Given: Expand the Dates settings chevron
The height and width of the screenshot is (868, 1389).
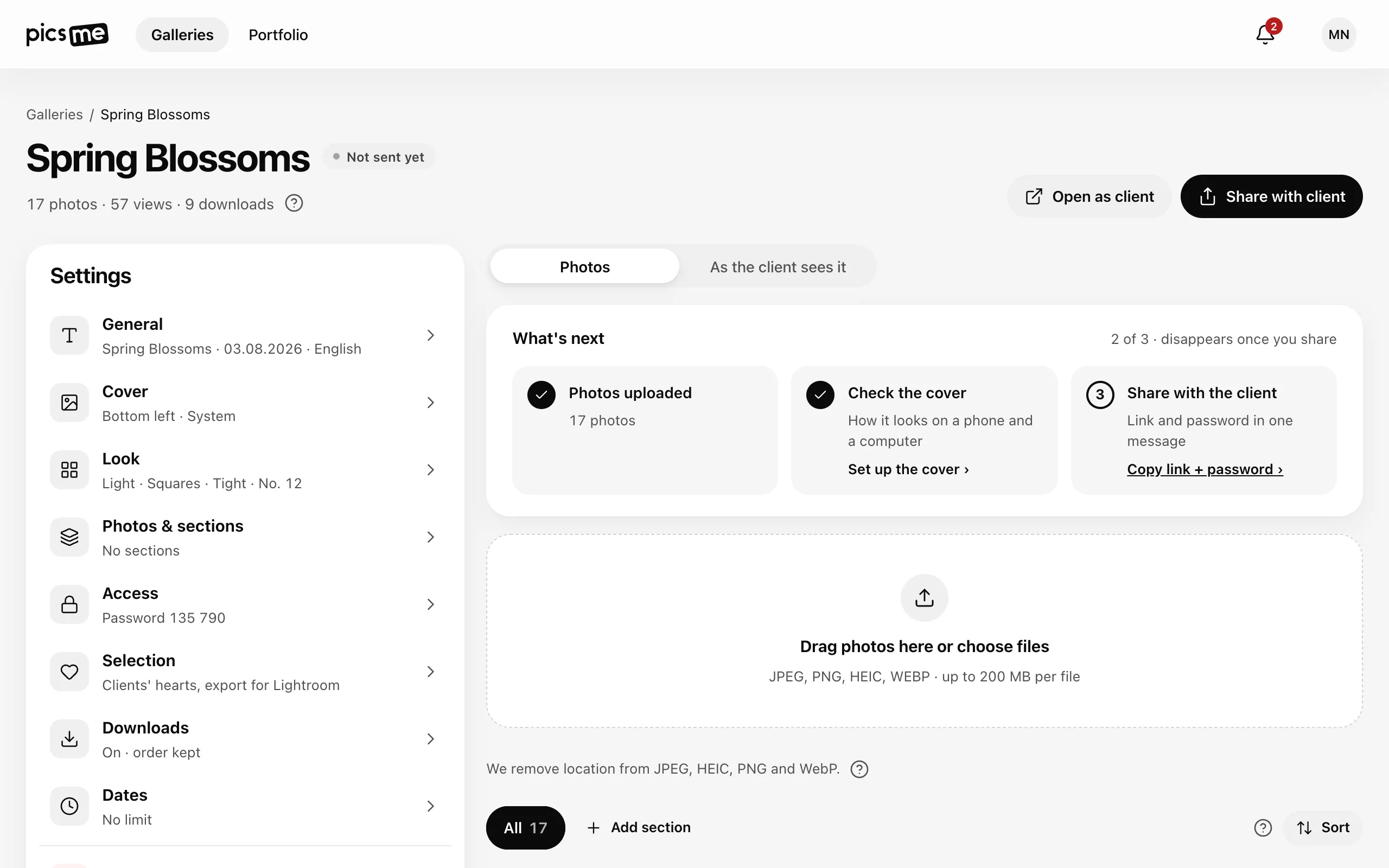Looking at the screenshot, I should coord(430,806).
